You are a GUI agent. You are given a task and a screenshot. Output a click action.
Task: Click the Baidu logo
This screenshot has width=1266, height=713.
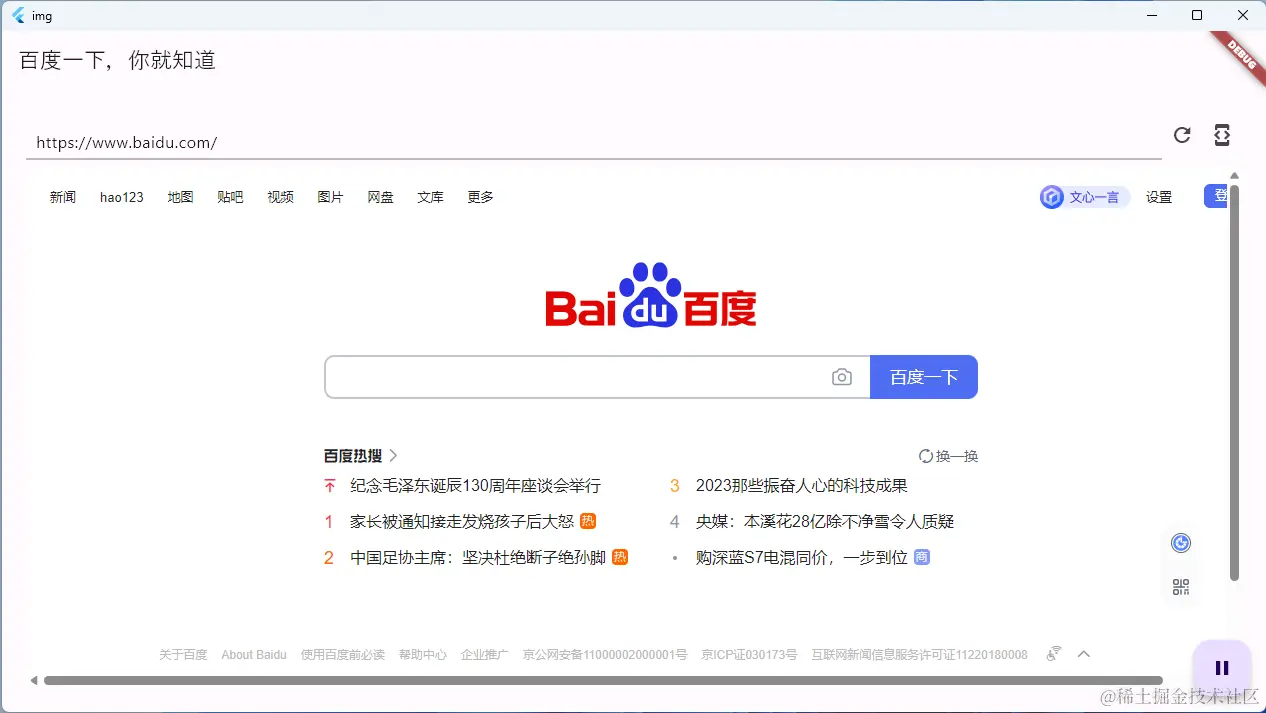(x=651, y=295)
